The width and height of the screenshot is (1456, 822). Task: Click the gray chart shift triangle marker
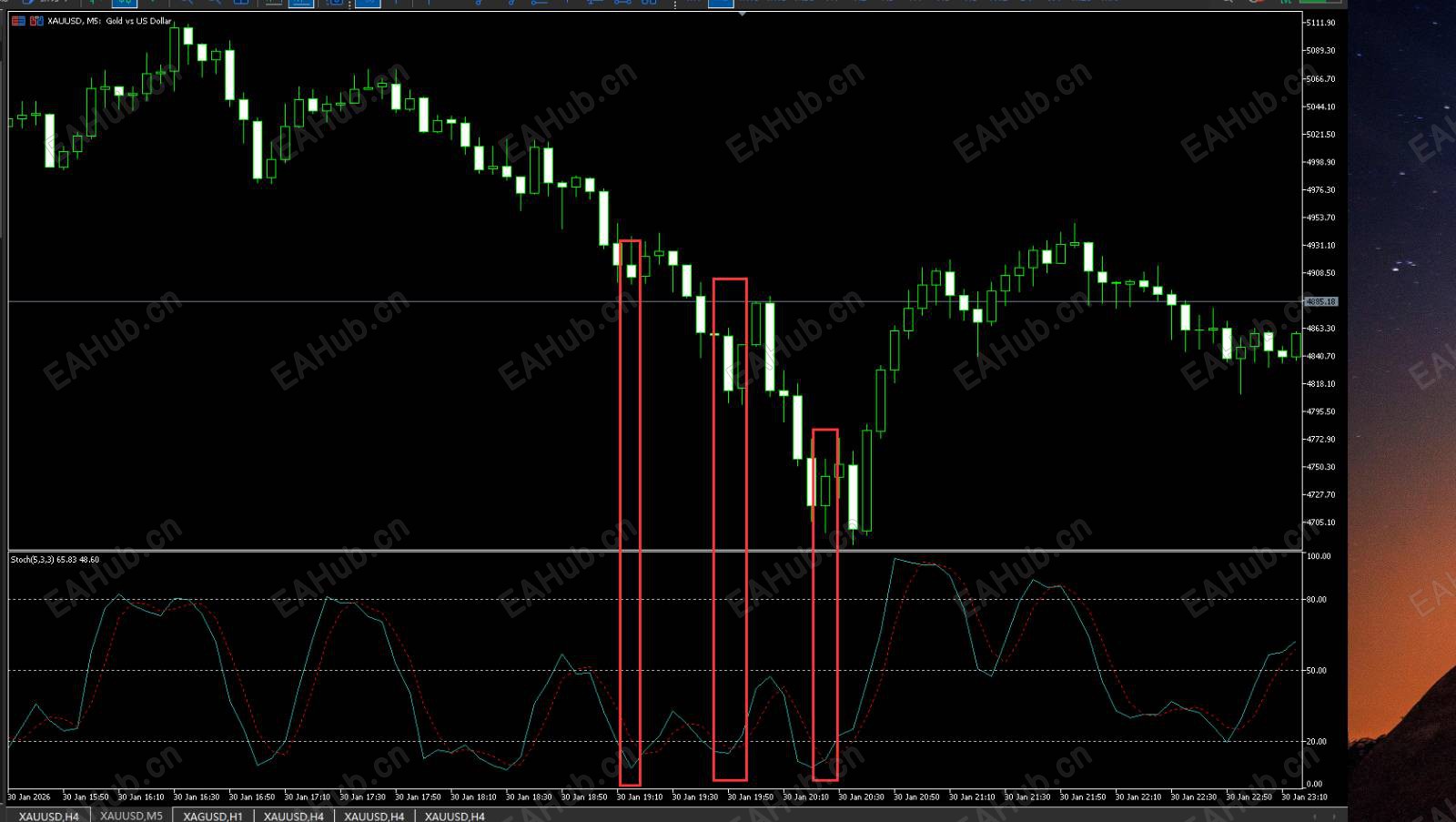click(x=742, y=14)
